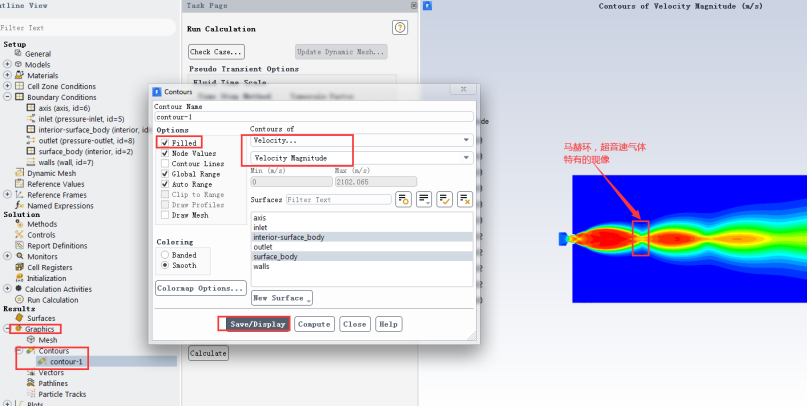This screenshot has height=406, width=807.
Task: Click the Surfaces icon under Results
Action: (20, 318)
